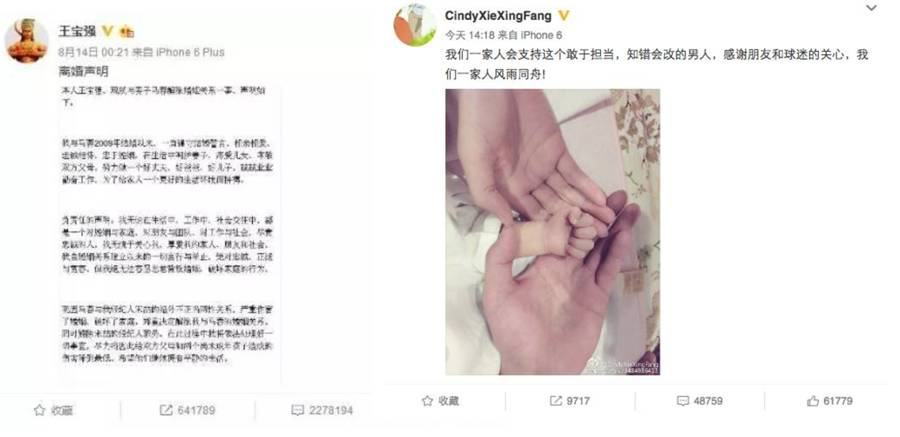Favorite CindyXieXingFang's post via the star icon
Viewport: 900px width, 437px height.
(440, 401)
